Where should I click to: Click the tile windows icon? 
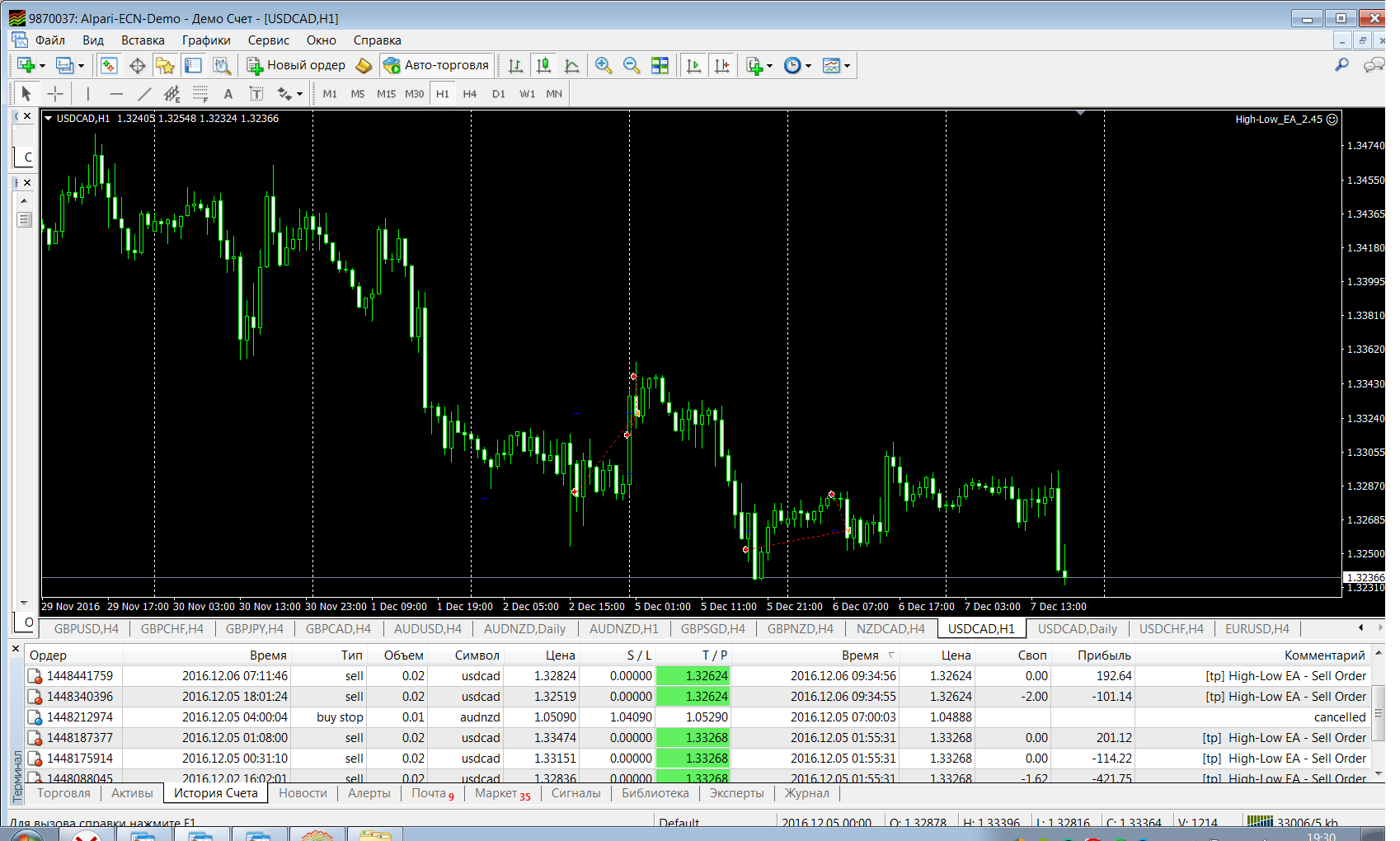660,65
